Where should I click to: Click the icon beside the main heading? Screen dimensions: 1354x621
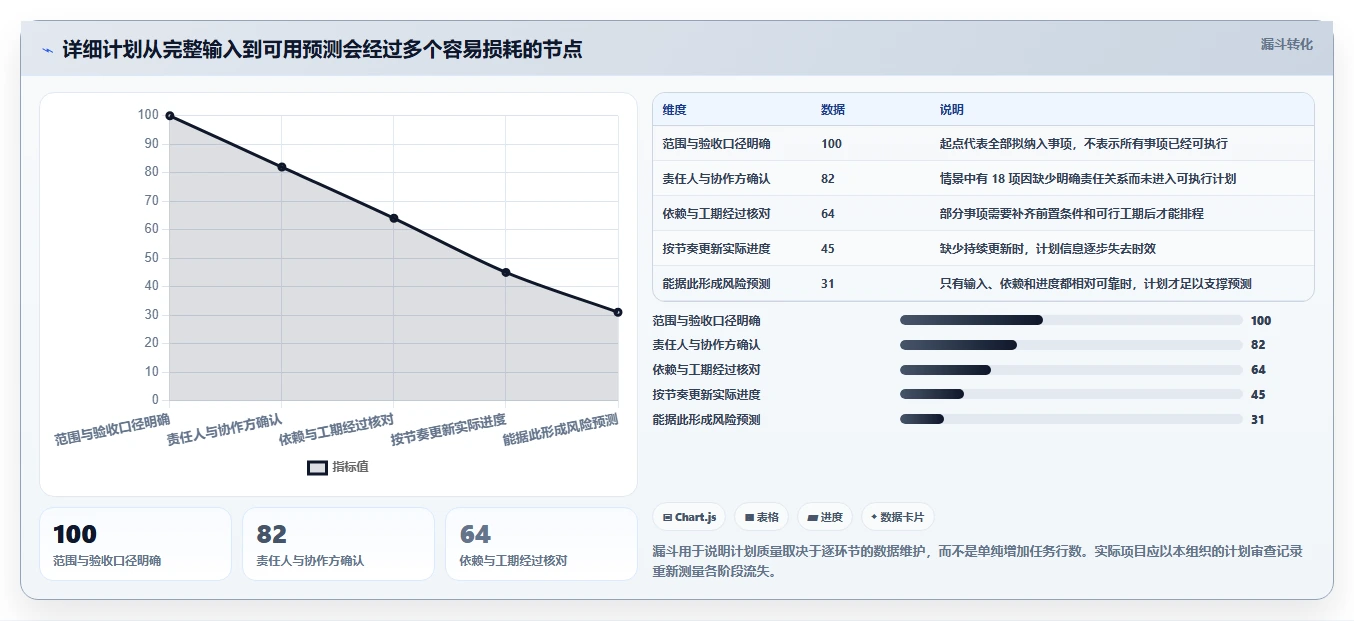click(47, 50)
